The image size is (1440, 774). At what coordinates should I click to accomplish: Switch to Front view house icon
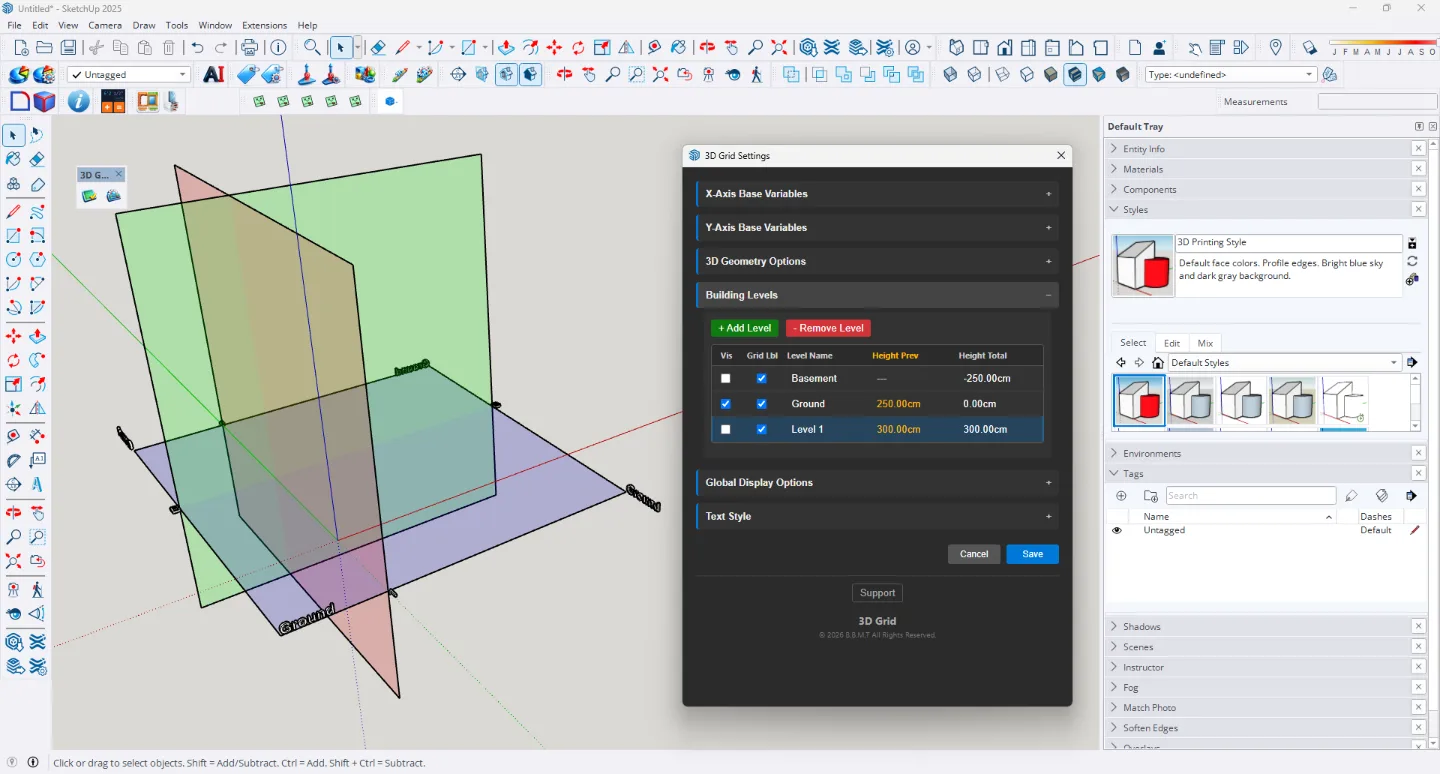[1004, 47]
